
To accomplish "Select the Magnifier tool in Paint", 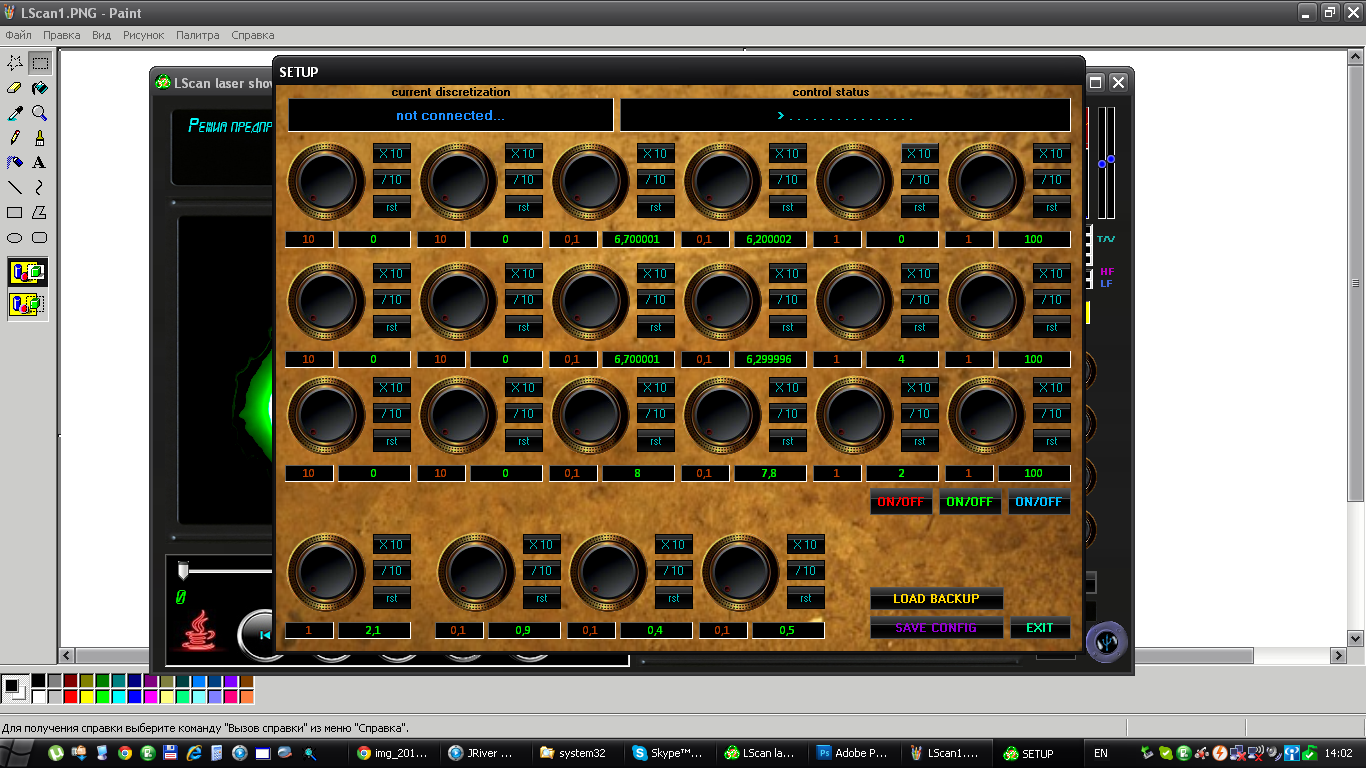I will (x=40, y=113).
